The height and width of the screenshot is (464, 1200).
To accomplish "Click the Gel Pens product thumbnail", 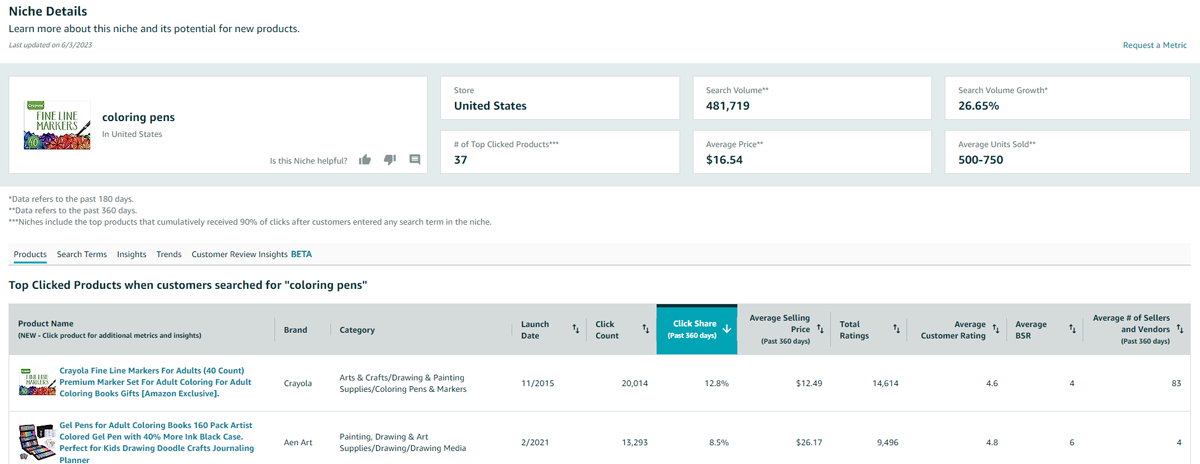I will (x=36, y=440).
